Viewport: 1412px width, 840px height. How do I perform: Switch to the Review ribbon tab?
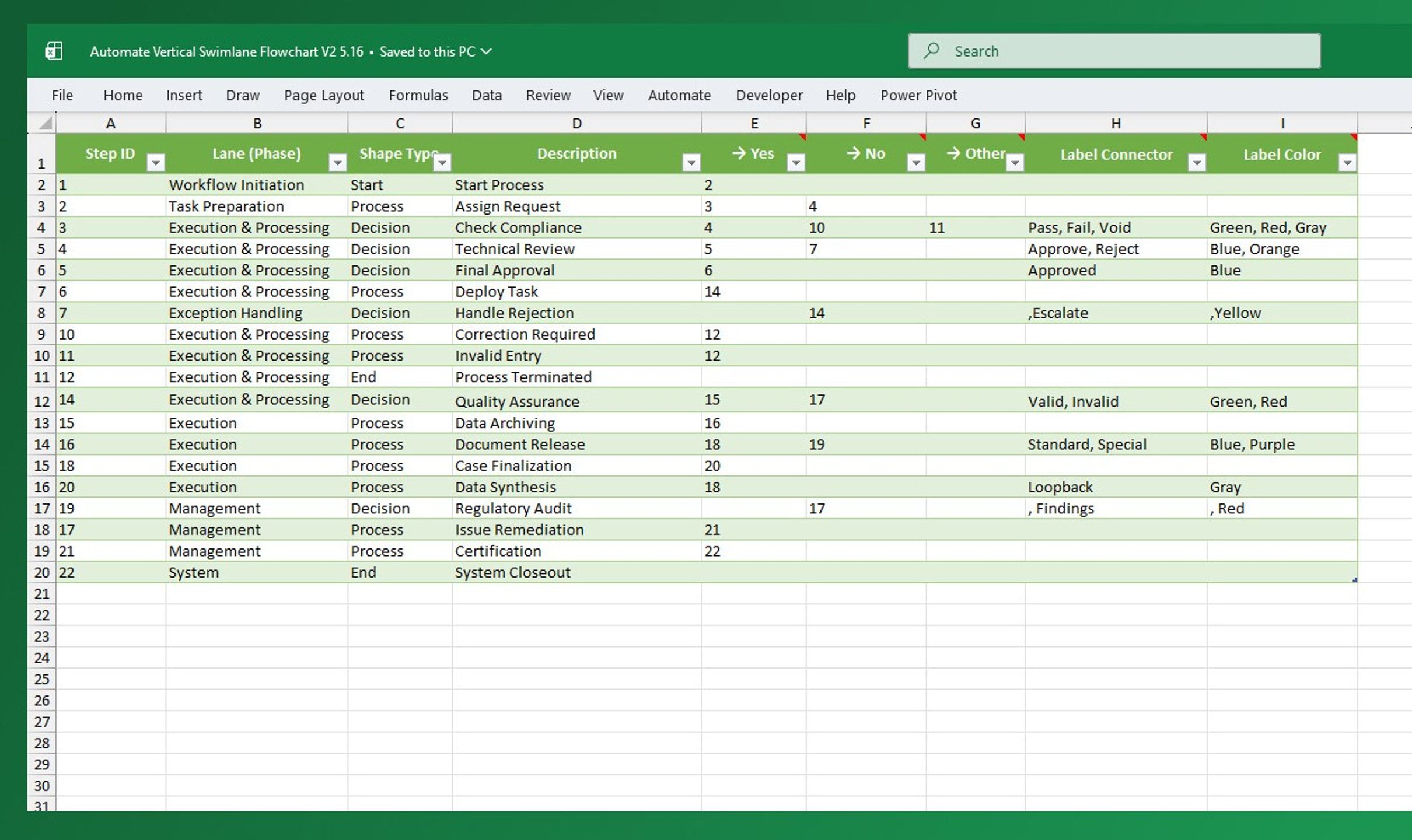[x=548, y=95]
